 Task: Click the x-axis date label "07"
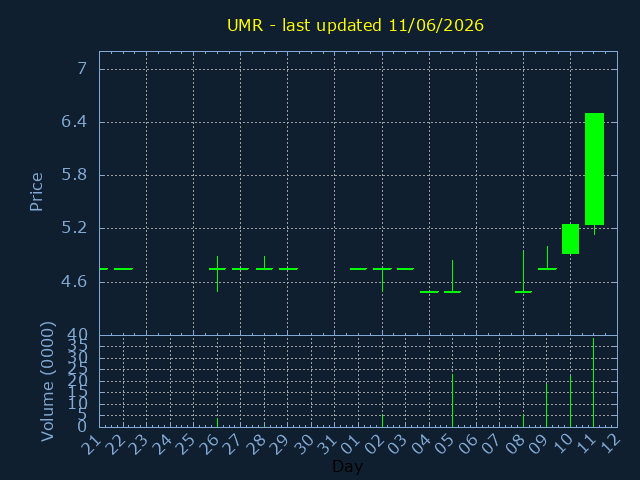point(491,444)
